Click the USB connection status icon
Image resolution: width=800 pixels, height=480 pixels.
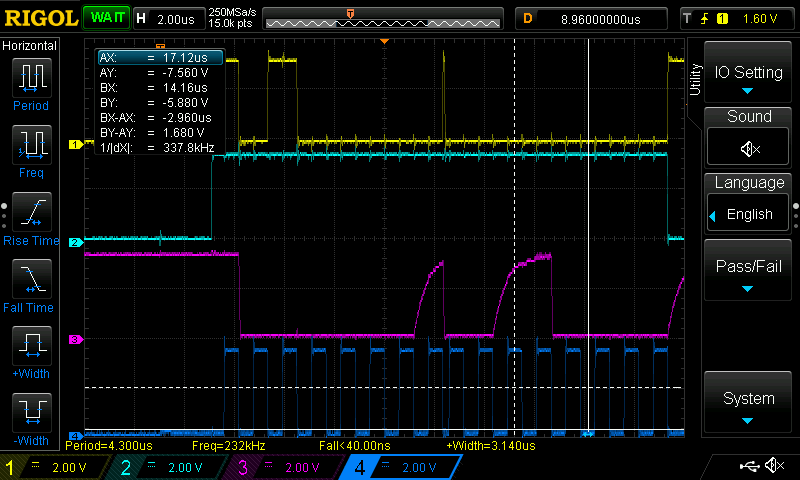[x=749, y=465]
